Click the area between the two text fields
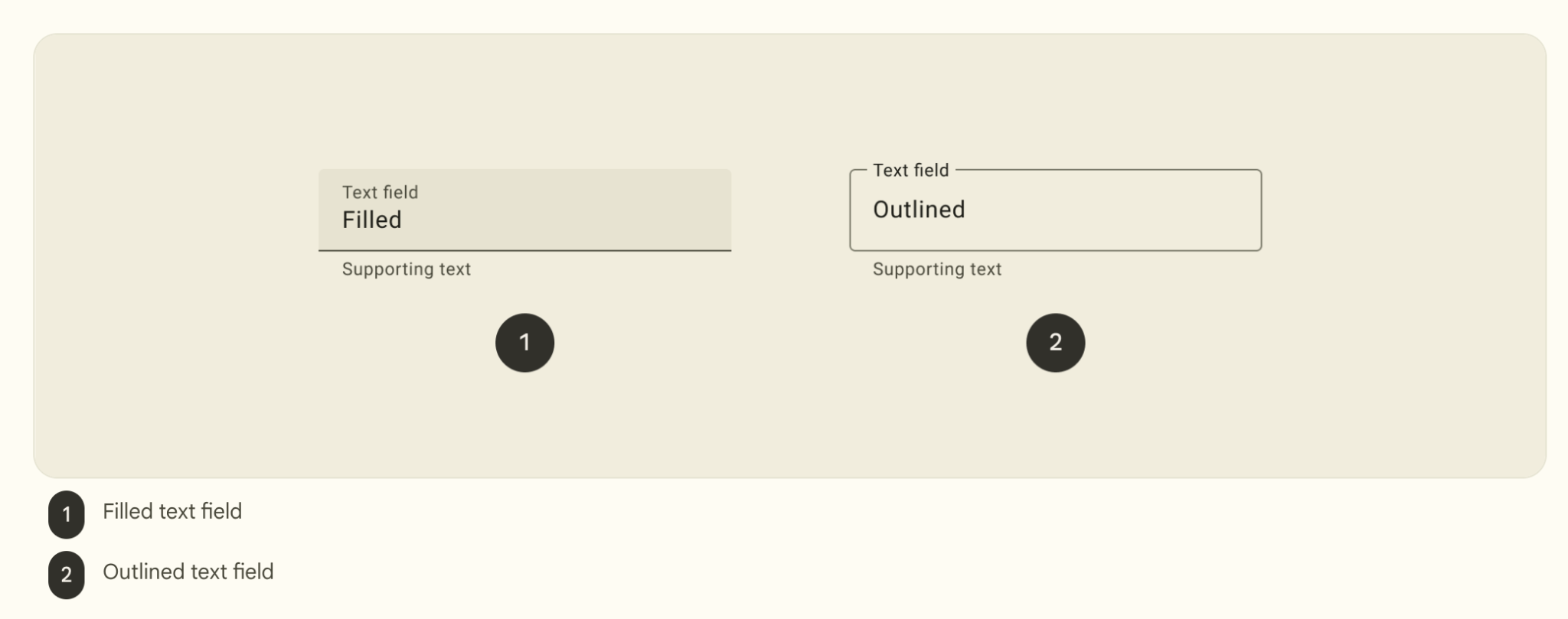The image size is (1568, 619). click(x=792, y=210)
